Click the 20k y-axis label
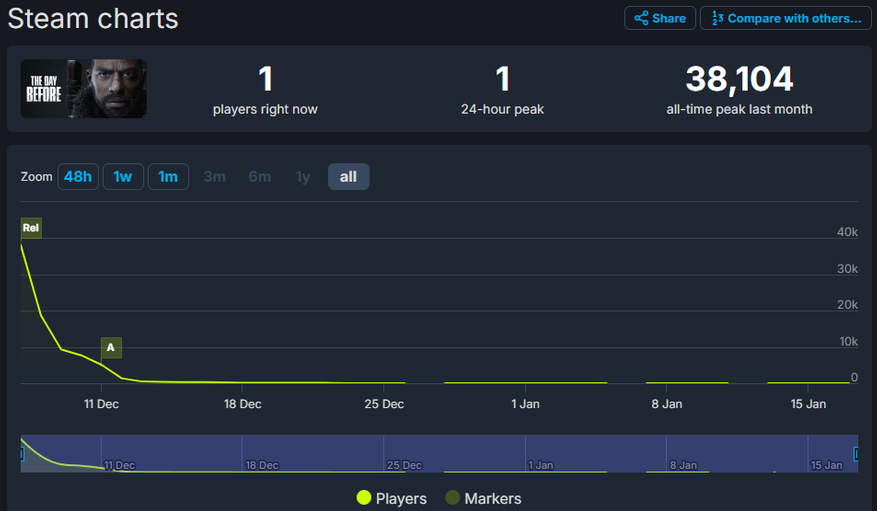Image resolution: width=877 pixels, height=511 pixels. [x=847, y=305]
